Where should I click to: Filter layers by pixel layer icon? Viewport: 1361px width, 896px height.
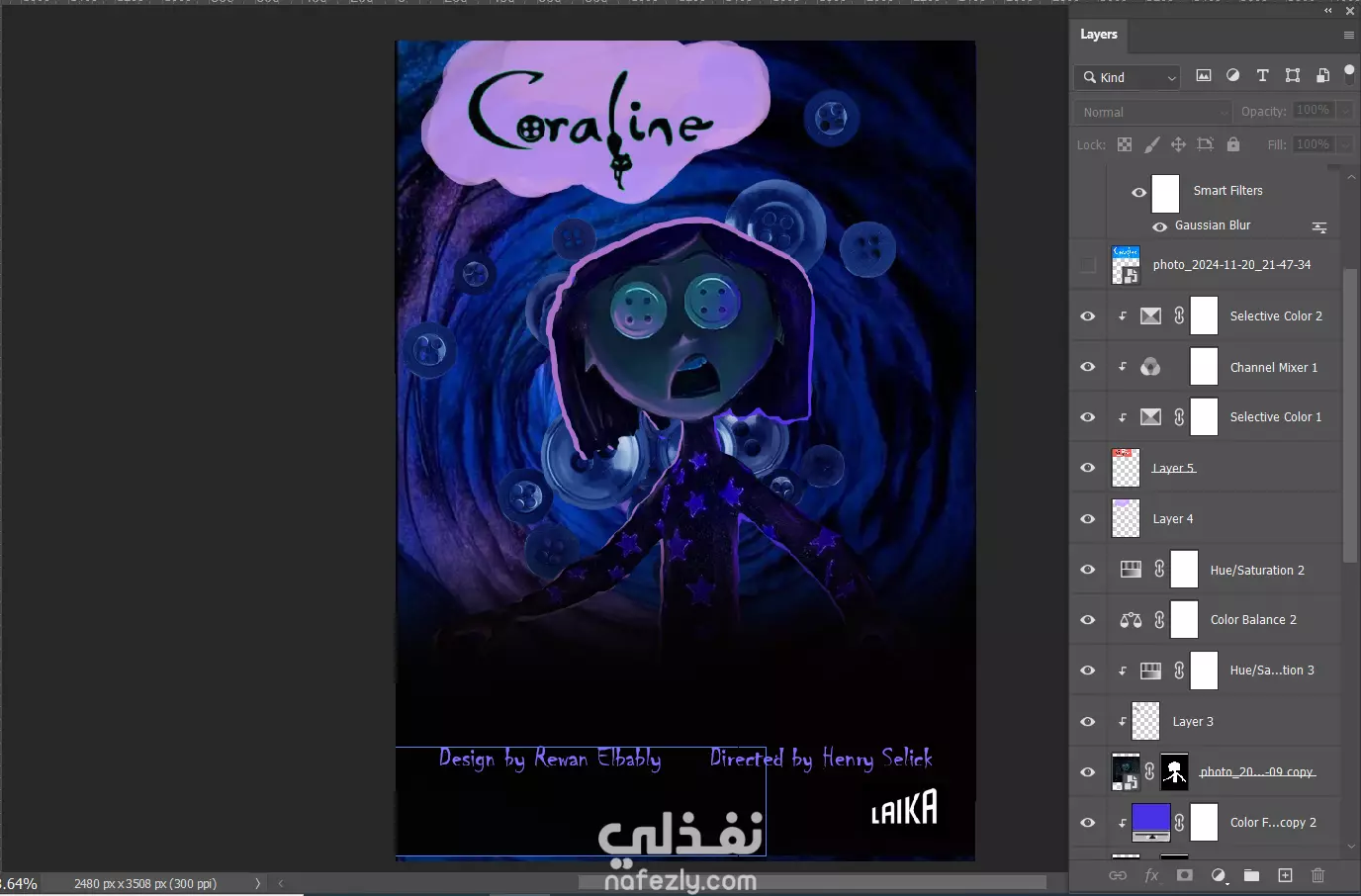pyautogui.click(x=1204, y=76)
